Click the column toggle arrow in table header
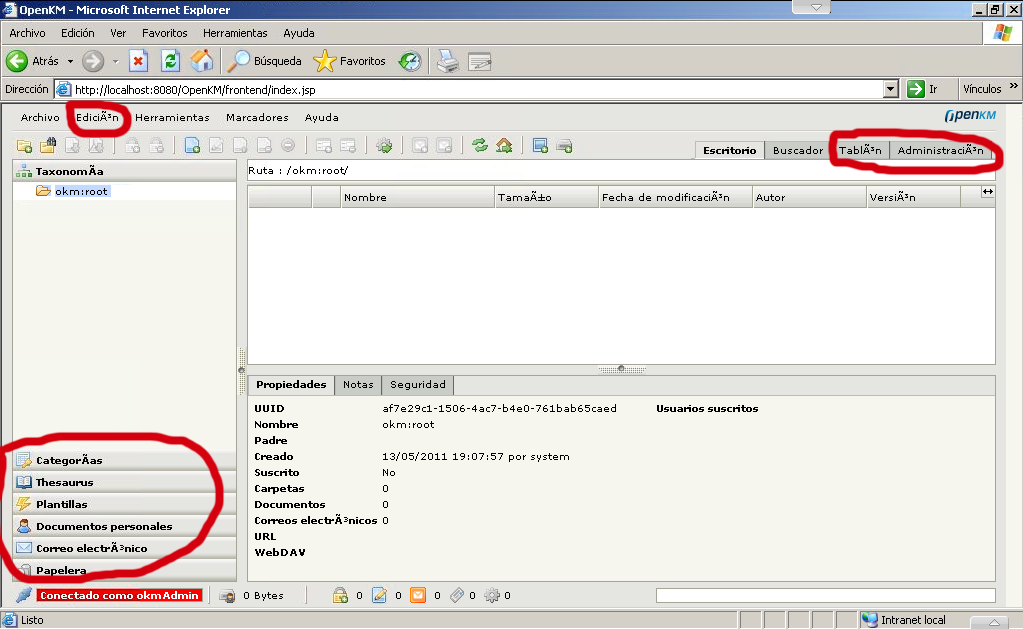 (x=987, y=192)
